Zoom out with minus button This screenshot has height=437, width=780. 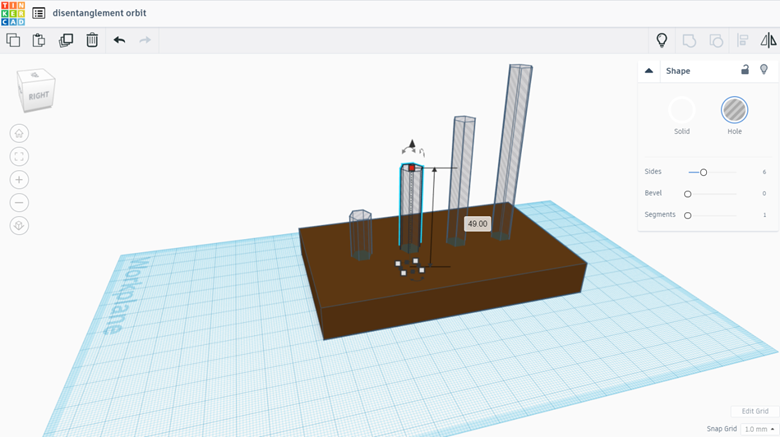click(19, 203)
